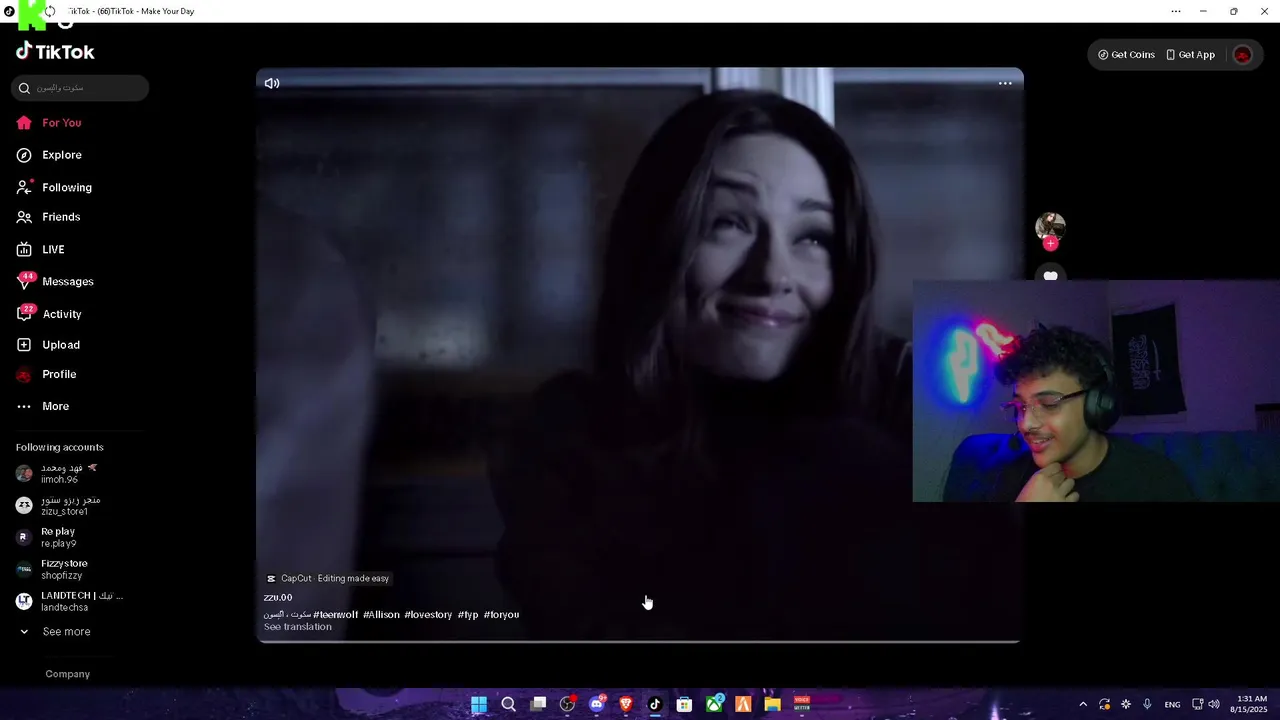This screenshot has width=1280, height=720.
Task: Expand See more following accounts
Action: point(55,632)
